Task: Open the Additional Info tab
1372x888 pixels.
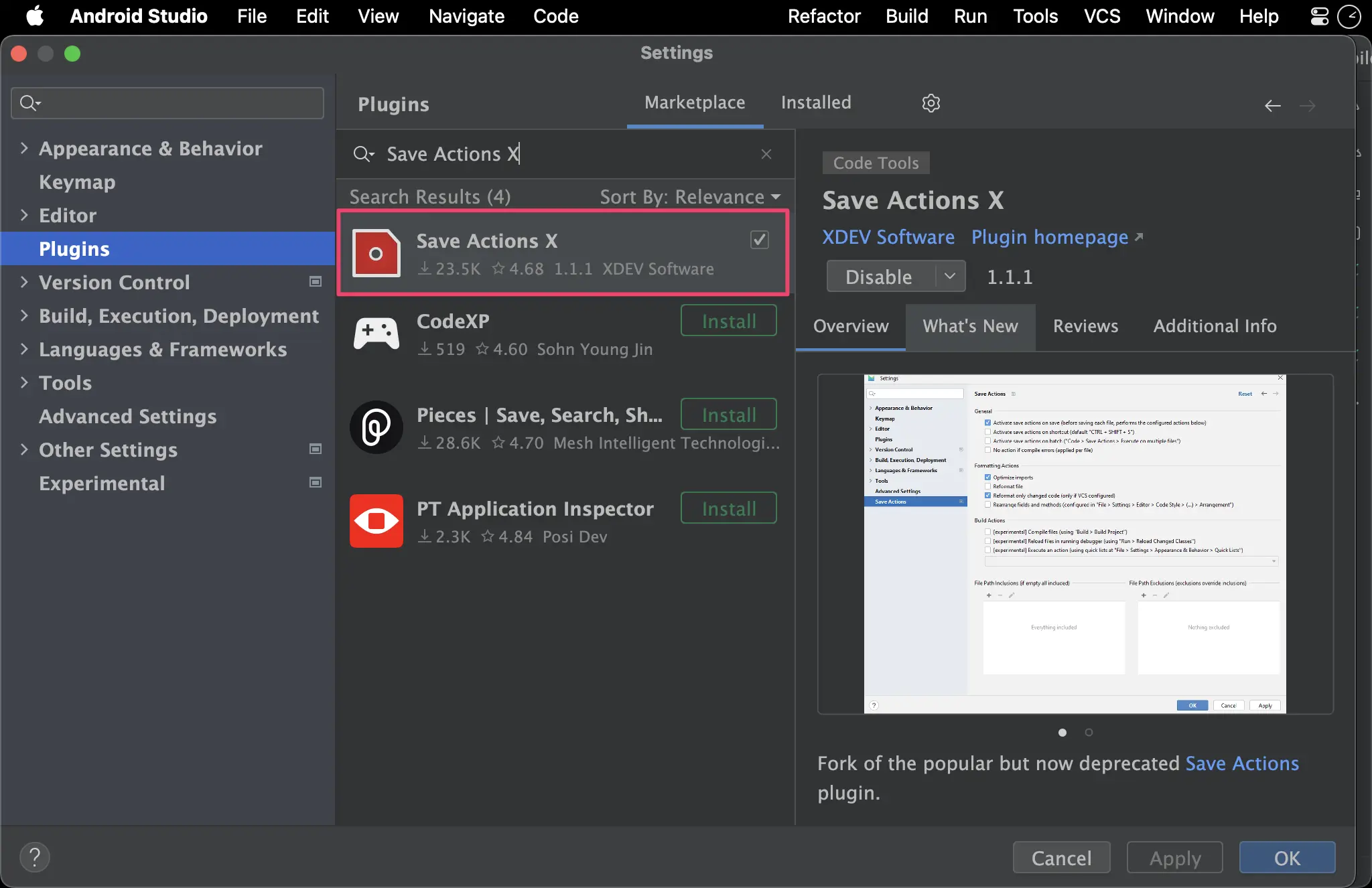Action: [1215, 327]
